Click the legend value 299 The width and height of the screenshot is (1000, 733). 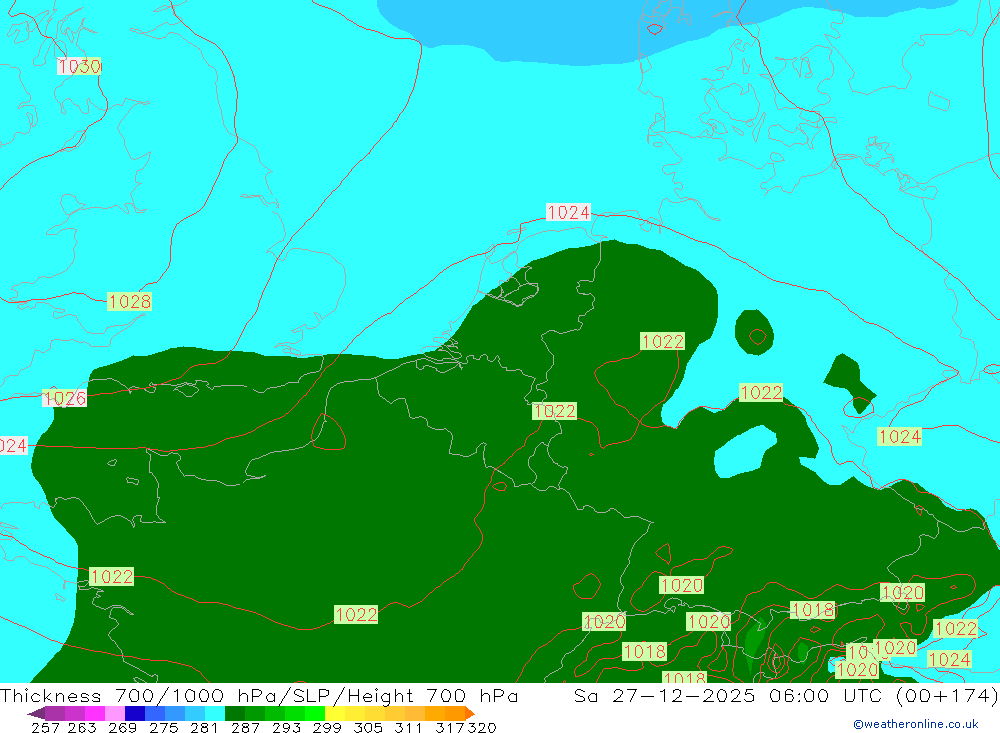point(327,728)
